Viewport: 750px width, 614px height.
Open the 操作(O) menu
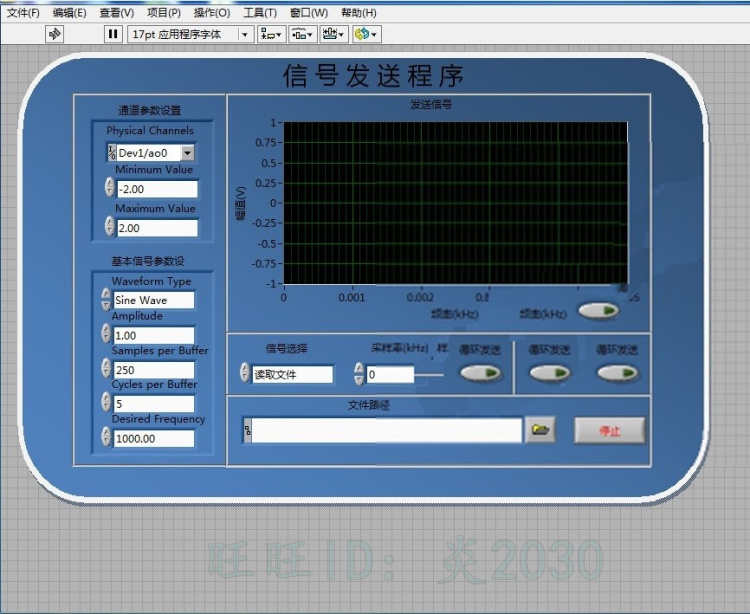click(212, 13)
